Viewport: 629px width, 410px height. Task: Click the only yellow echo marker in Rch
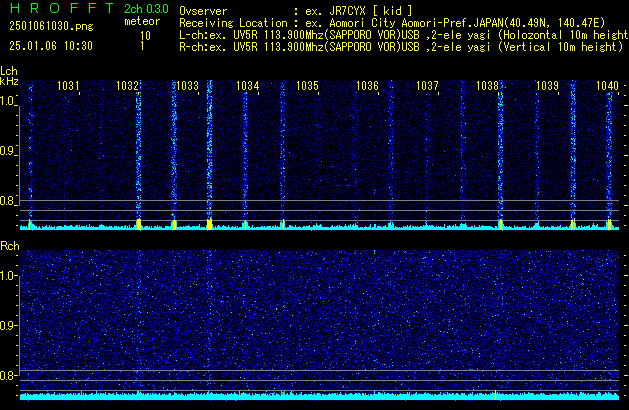495,395
